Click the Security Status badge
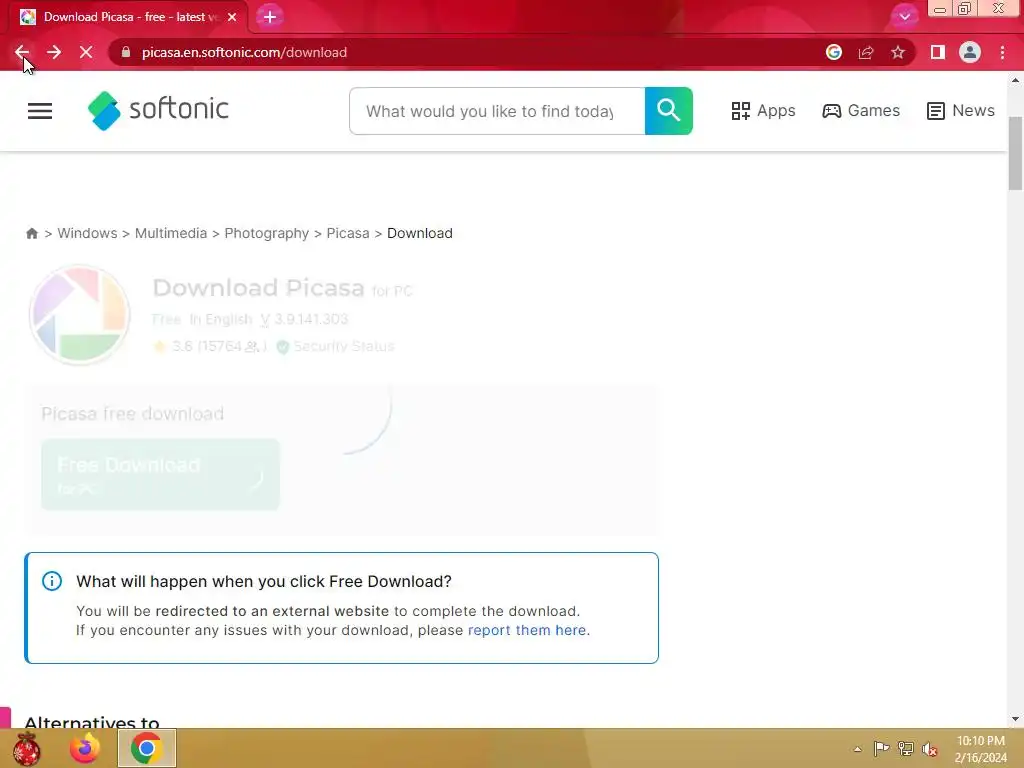1024x768 pixels. click(x=336, y=346)
